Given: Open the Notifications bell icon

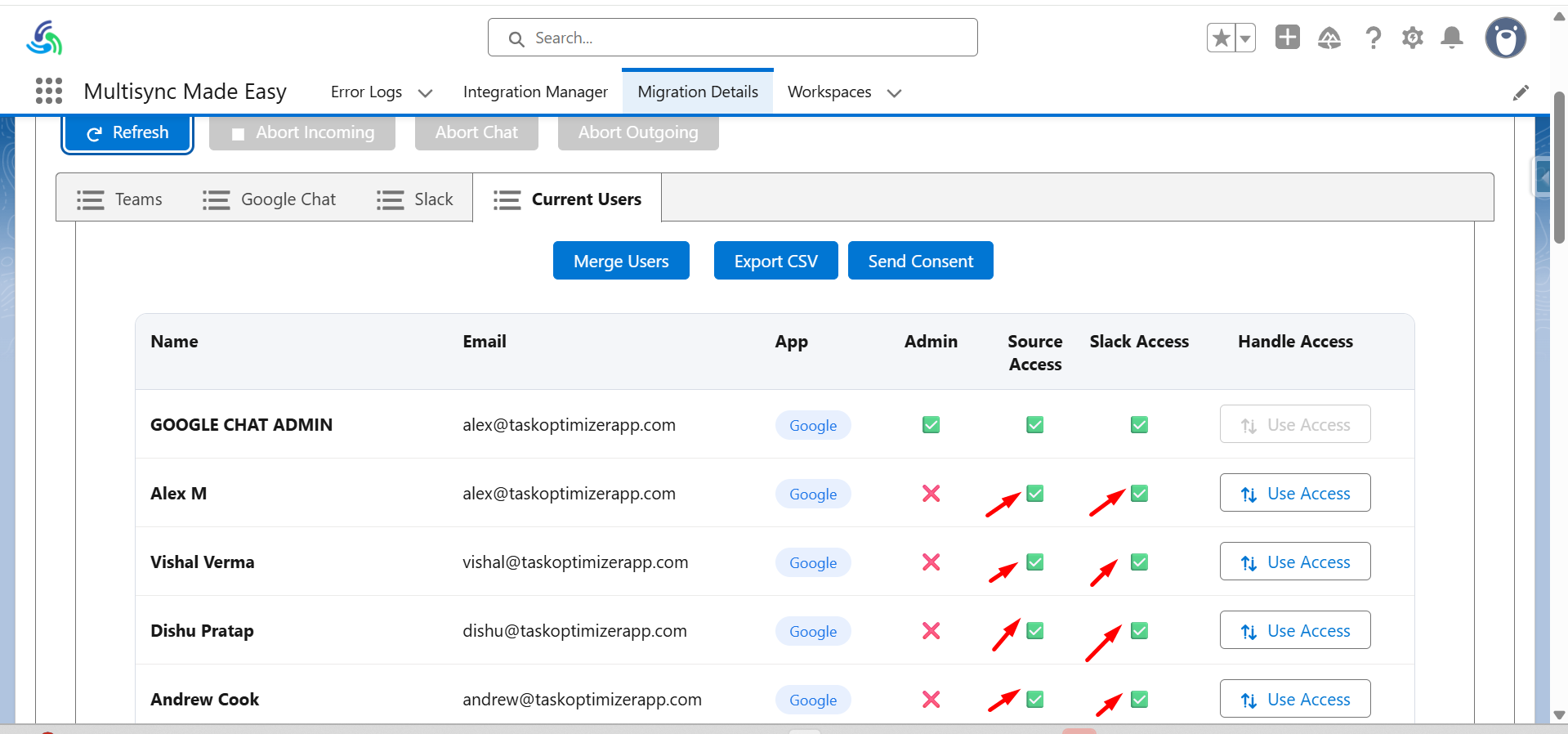Looking at the screenshot, I should pos(1452,38).
